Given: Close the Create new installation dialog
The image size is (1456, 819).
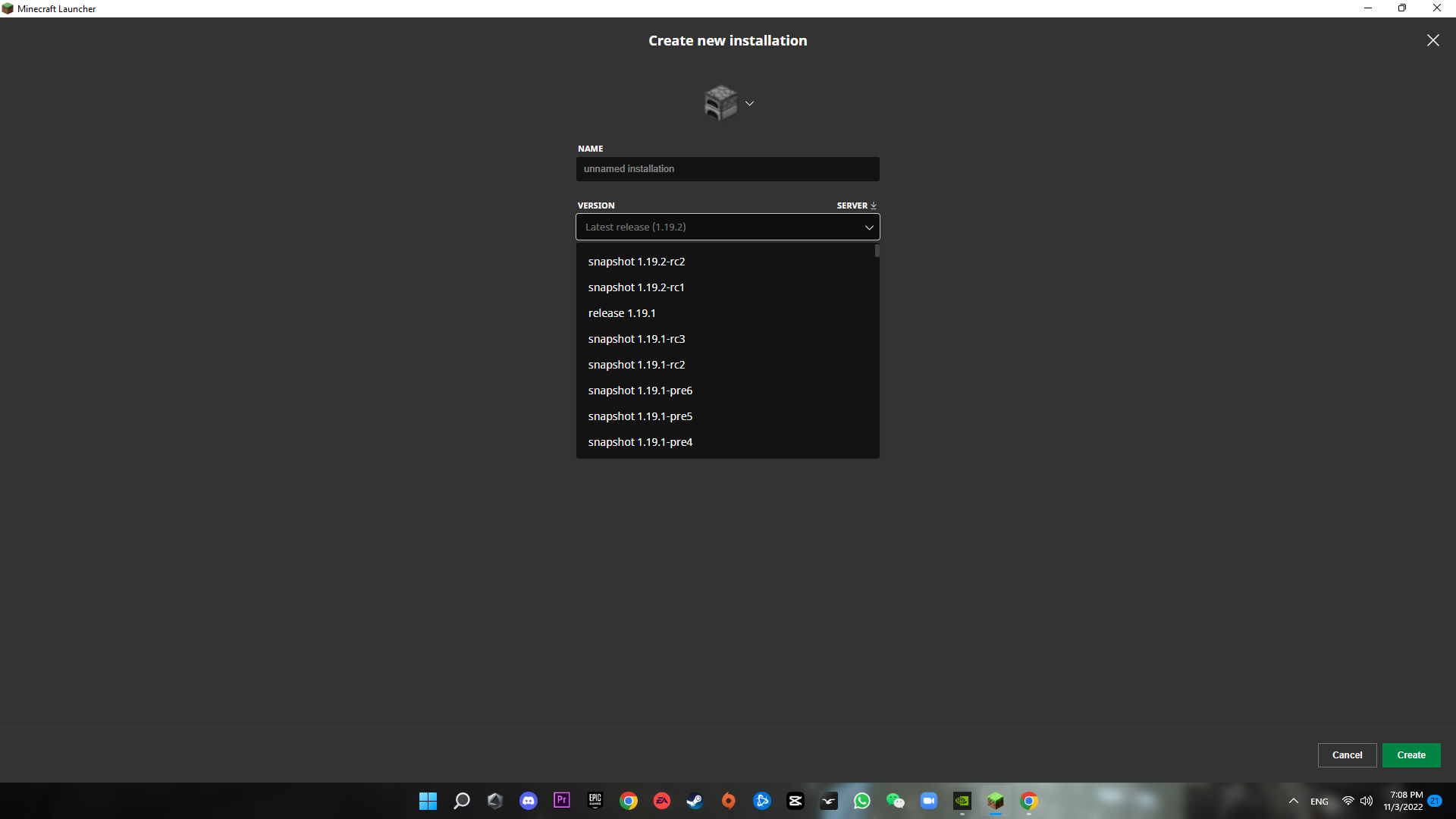Looking at the screenshot, I should [x=1432, y=40].
